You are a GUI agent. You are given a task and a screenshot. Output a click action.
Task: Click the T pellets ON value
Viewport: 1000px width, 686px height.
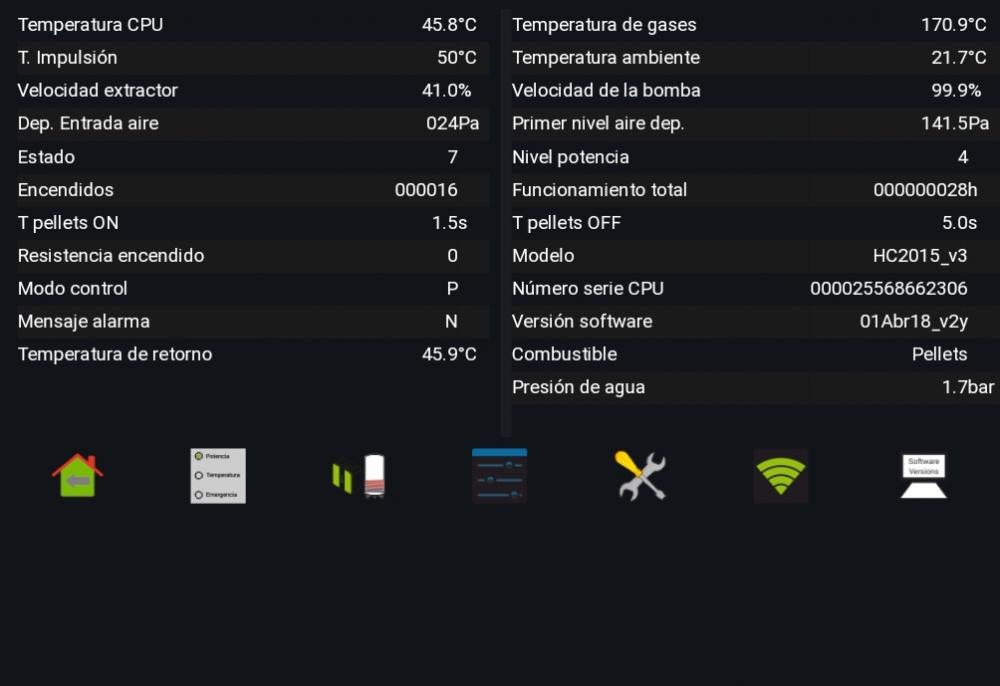(x=450, y=223)
